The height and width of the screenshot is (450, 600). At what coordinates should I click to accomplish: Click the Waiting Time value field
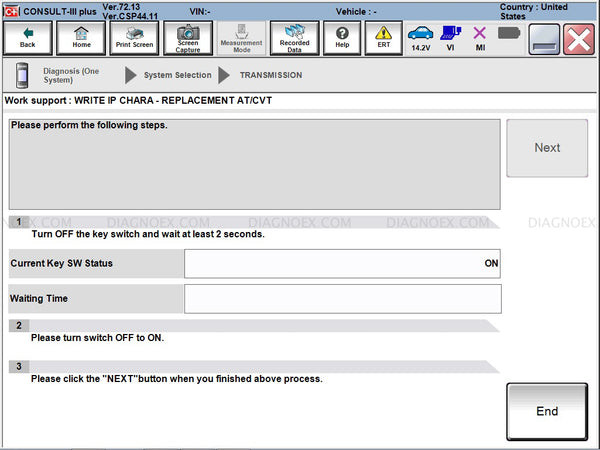(342, 298)
